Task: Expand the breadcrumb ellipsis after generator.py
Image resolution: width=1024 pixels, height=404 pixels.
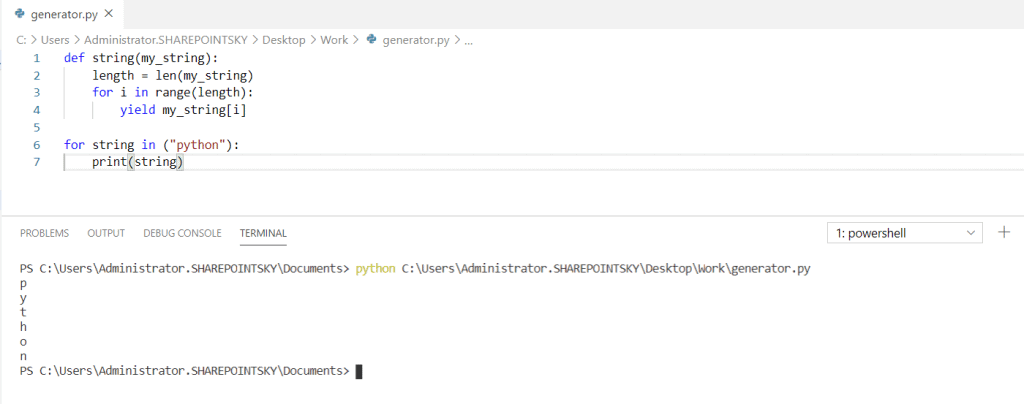Action: pyautogui.click(x=469, y=40)
